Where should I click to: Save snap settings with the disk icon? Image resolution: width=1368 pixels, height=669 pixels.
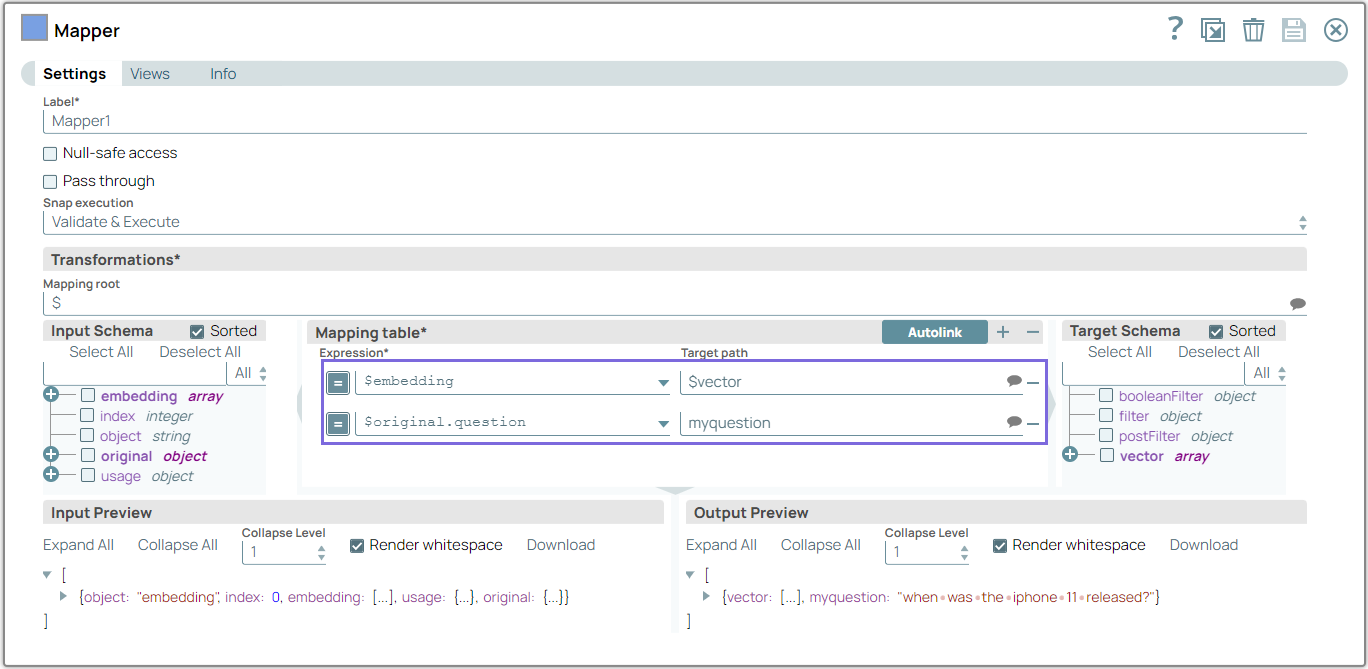[1294, 29]
